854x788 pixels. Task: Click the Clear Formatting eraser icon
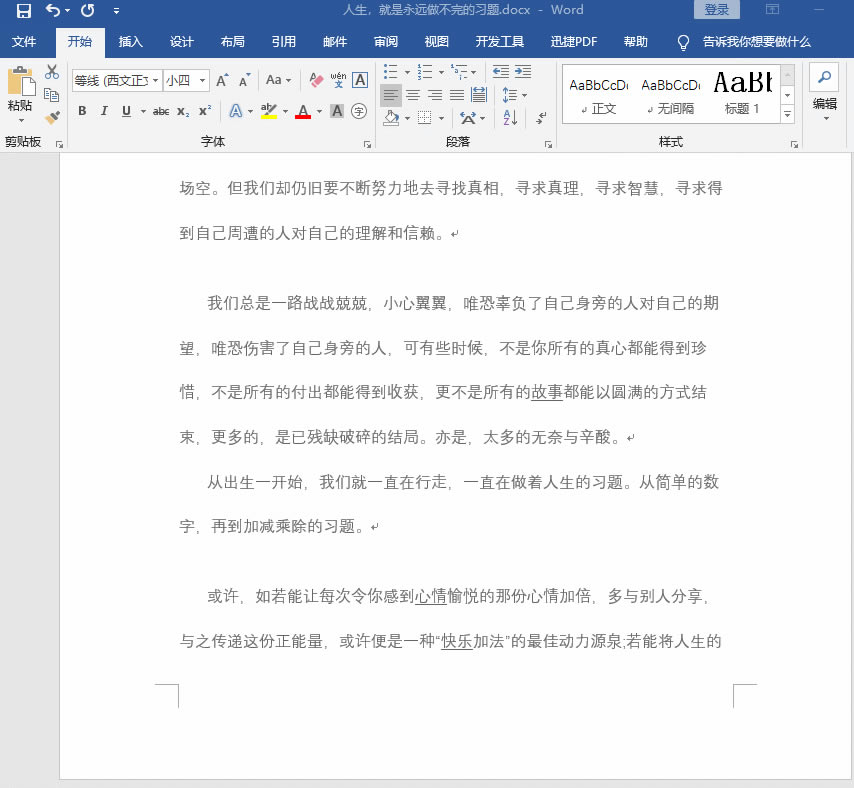point(316,80)
